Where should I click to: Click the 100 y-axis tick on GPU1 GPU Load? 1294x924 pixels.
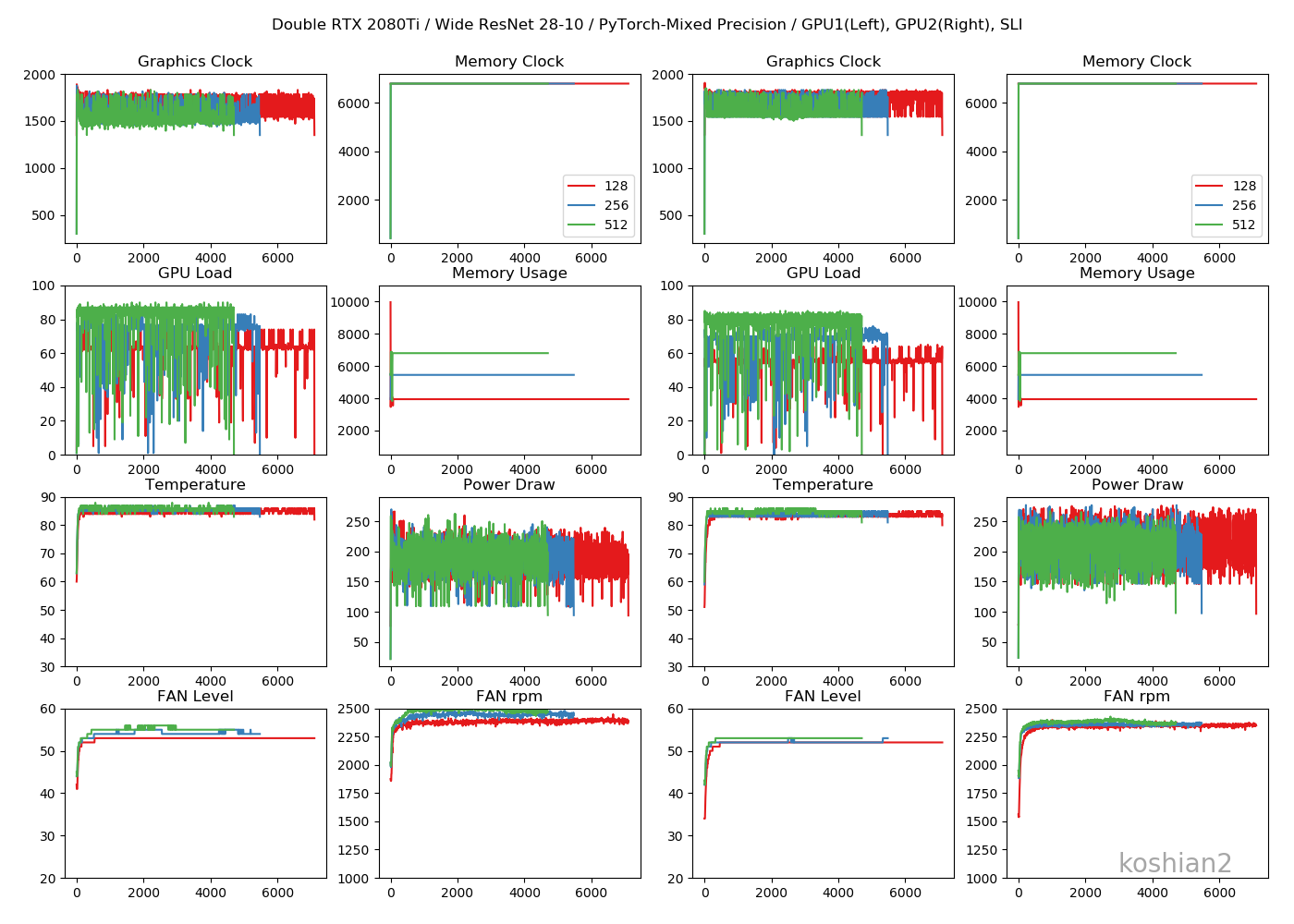tap(43, 286)
